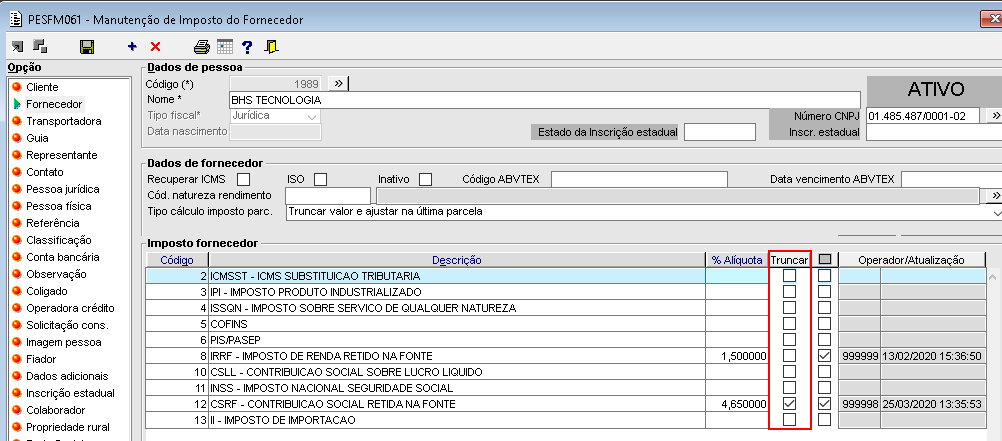Image resolution: width=1002 pixels, height=441 pixels.
Task: Uncheck Truncar for the CSRF row
Action: [x=790, y=404]
